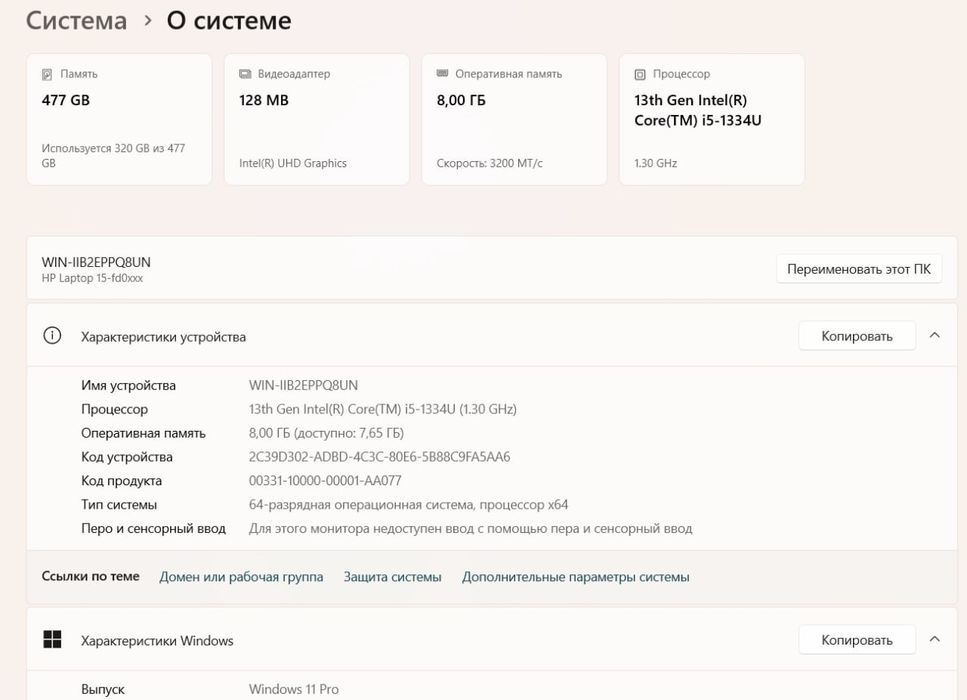Click the Выпуск value Windows 11 Pro

294,689
